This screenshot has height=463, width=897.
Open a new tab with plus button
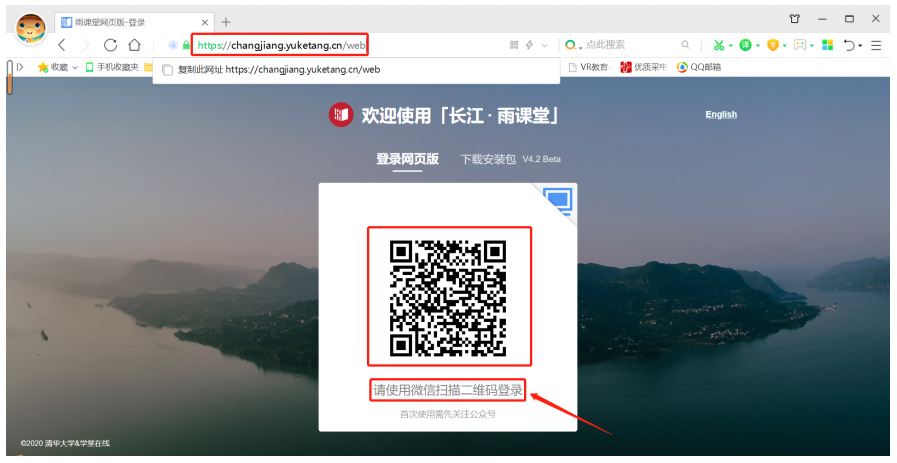[226, 21]
